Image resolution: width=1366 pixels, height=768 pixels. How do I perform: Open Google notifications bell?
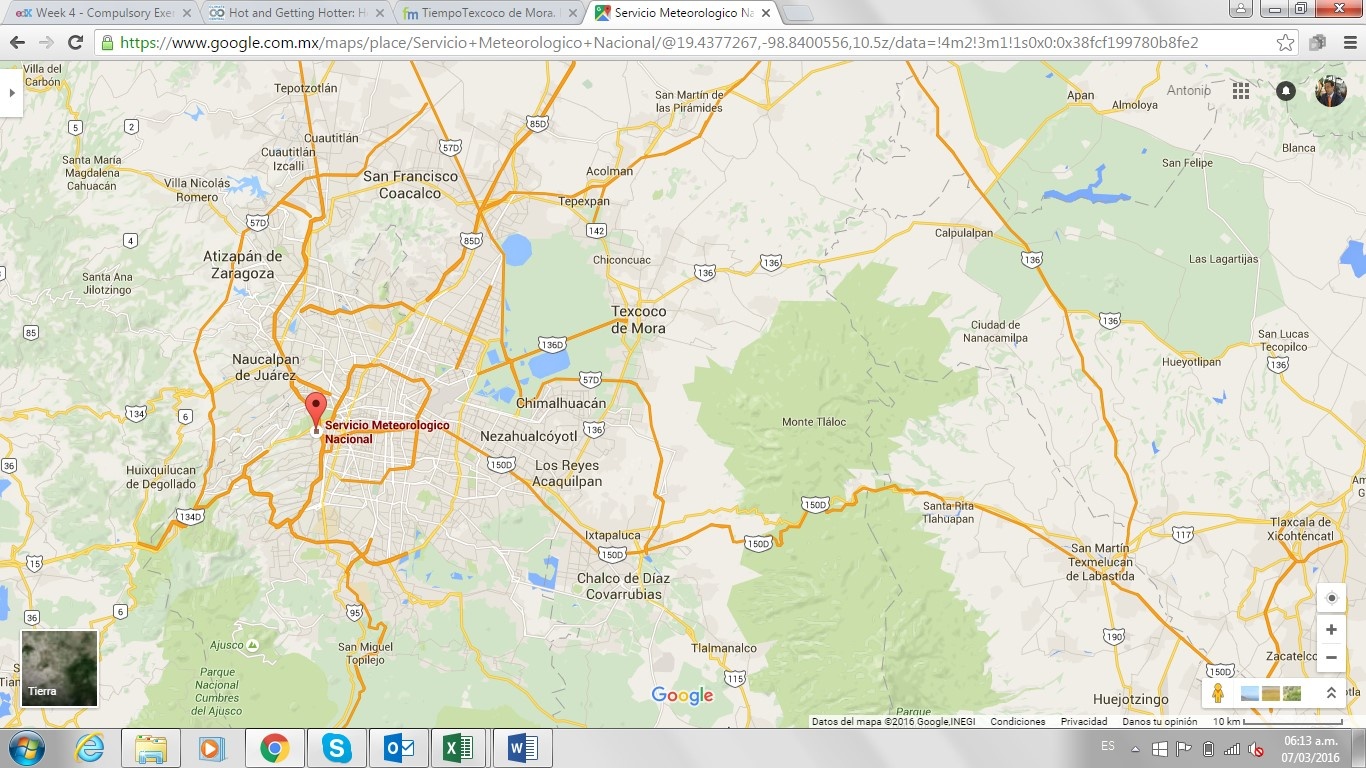(x=1286, y=91)
